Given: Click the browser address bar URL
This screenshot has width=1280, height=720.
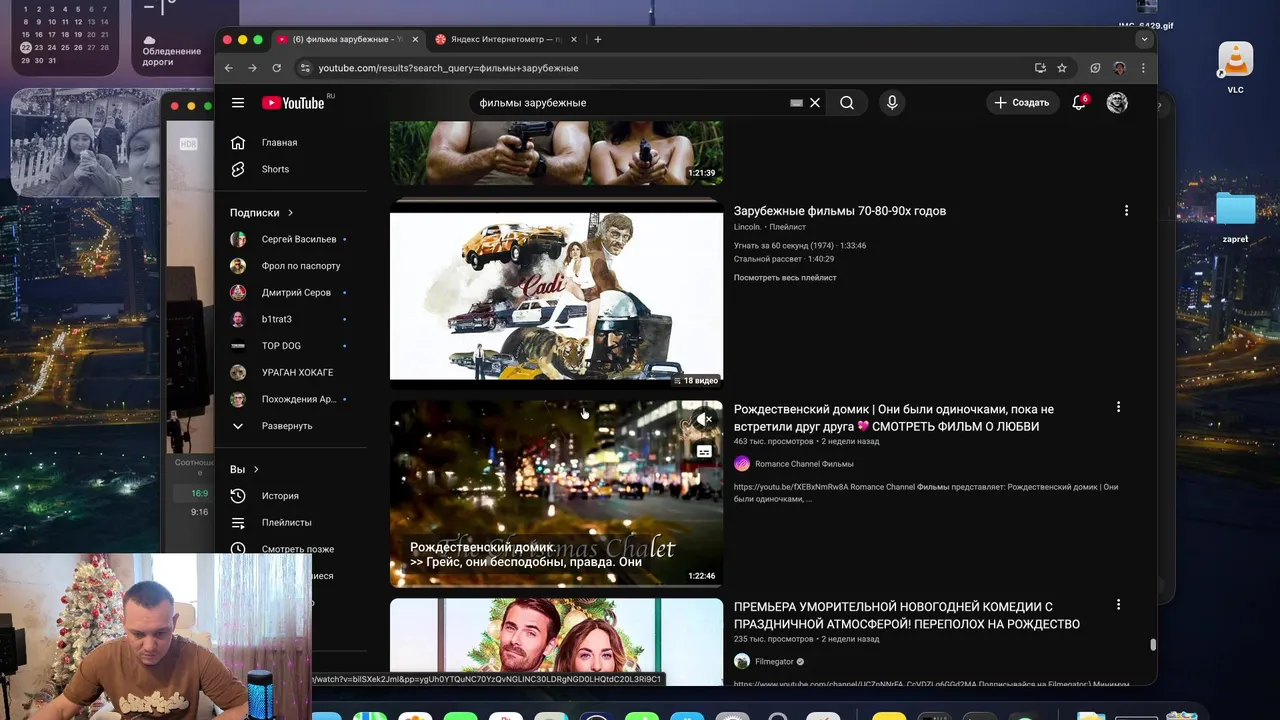Looking at the screenshot, I should pos(448,68).
